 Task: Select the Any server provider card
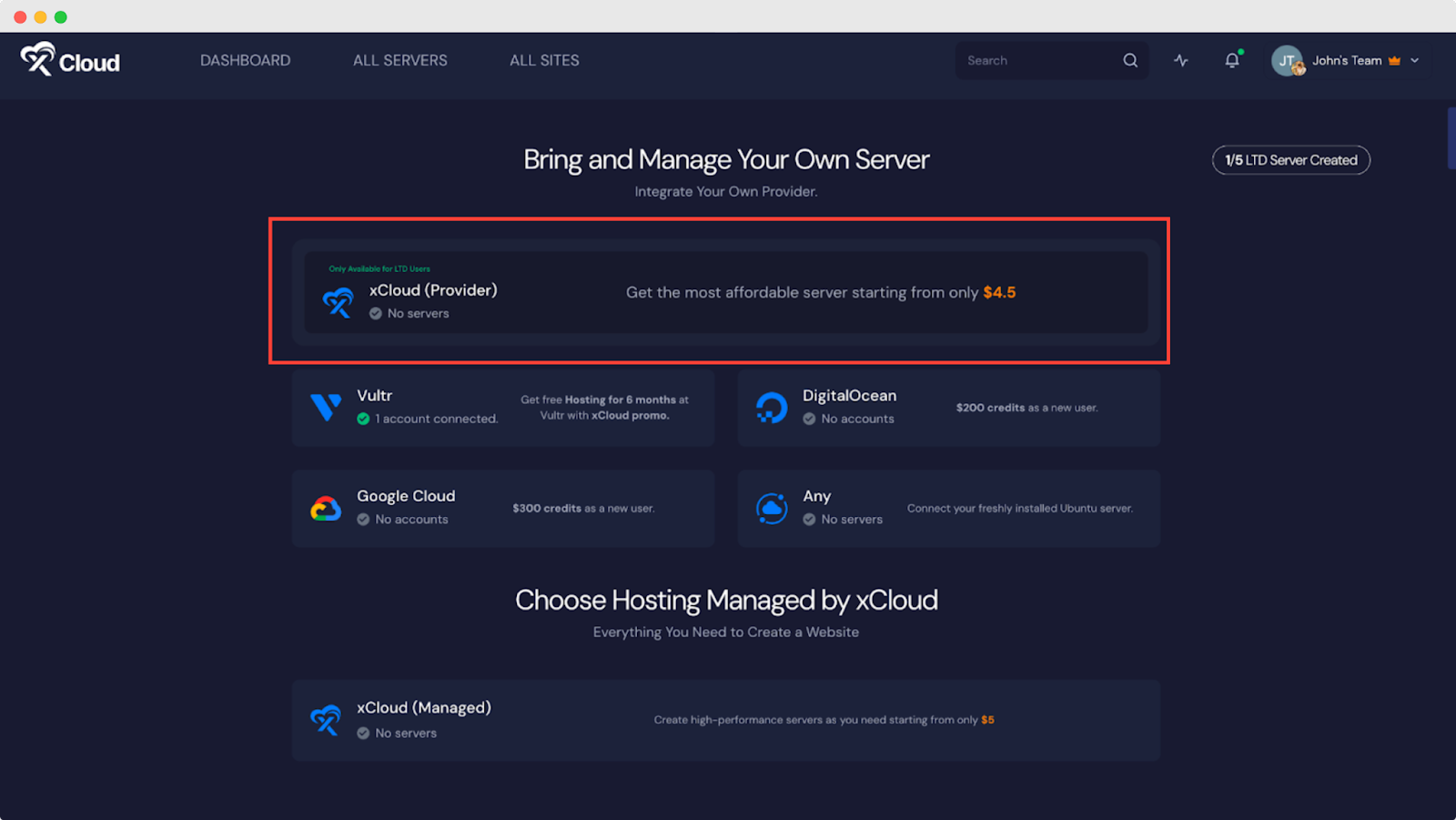[x=949, y=508]
